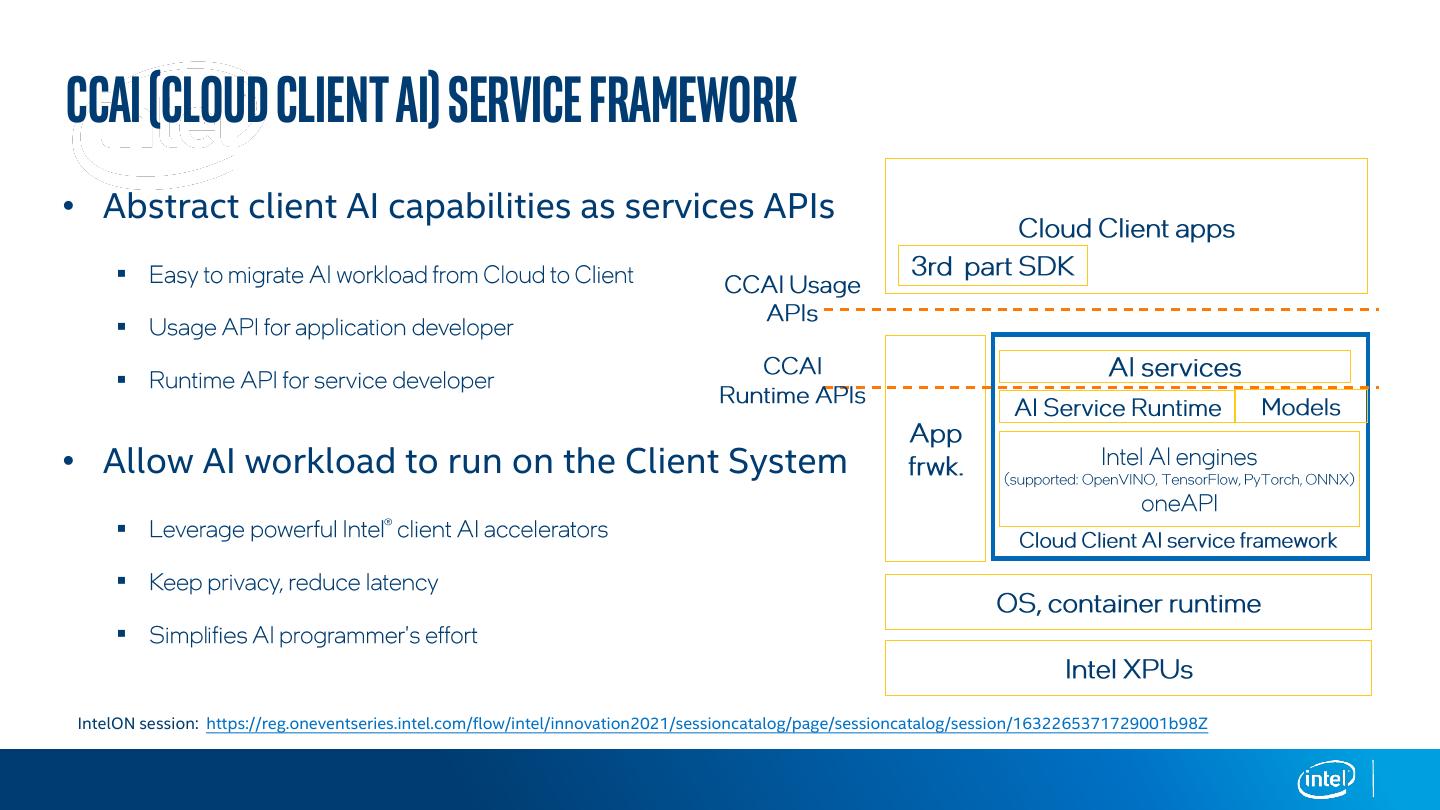The image size is (1440, 810).
Task: Select the App frwk. block
Action: click(935, 449)
